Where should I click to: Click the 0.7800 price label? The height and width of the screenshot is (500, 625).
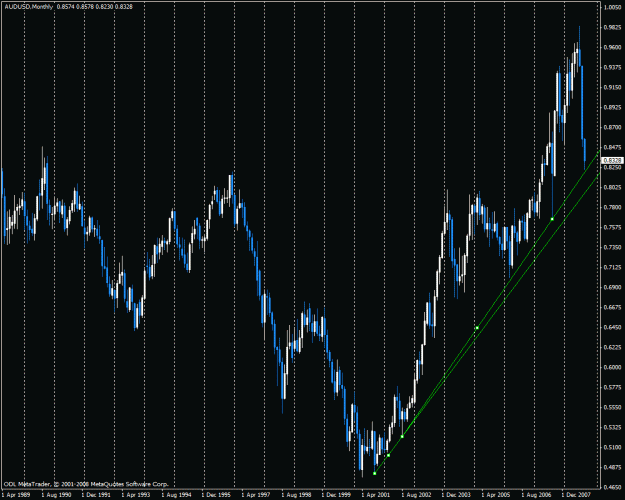[x=613, y=207]
